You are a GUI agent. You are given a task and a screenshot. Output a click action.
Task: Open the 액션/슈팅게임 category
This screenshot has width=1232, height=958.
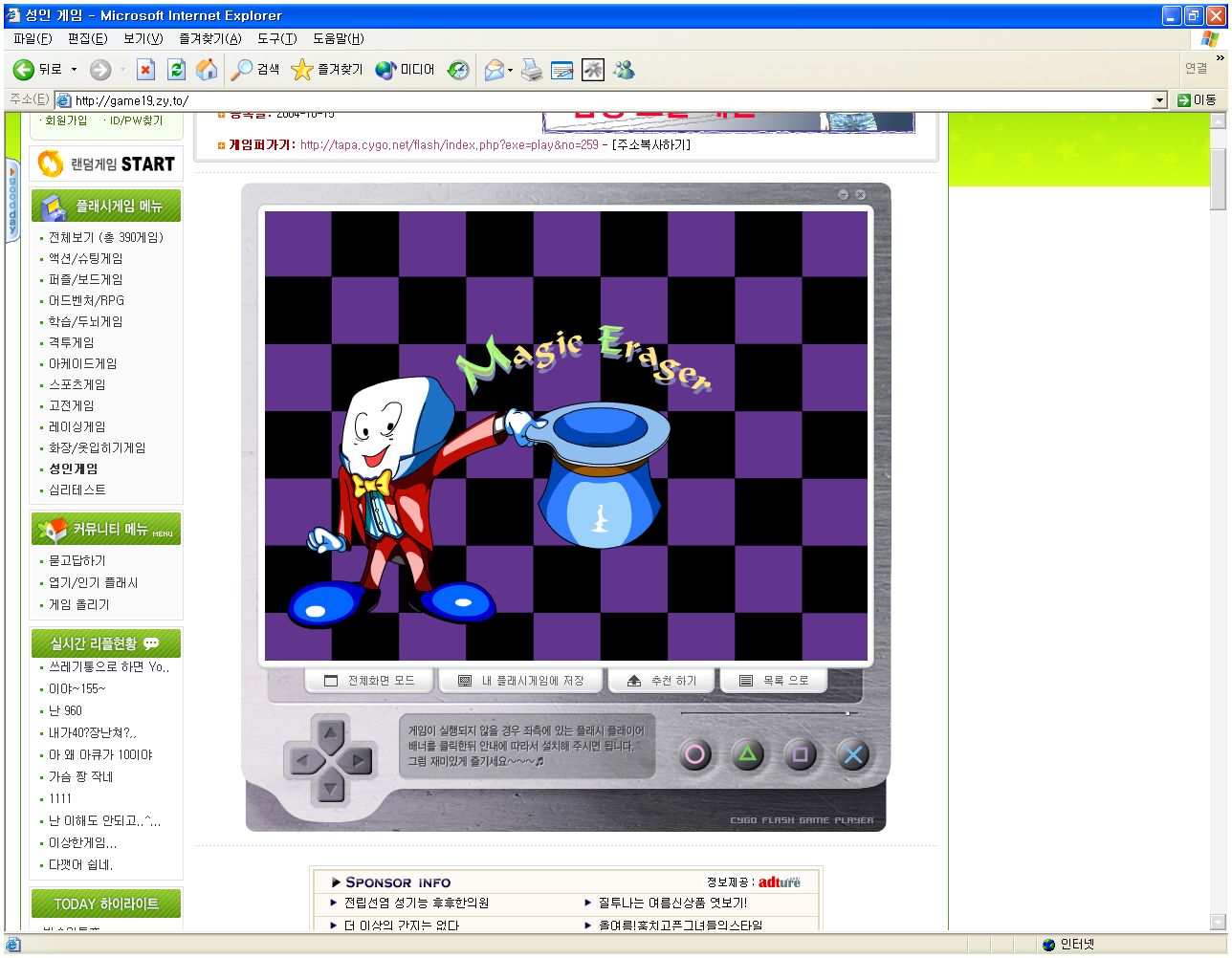click(x=85, y=258)
